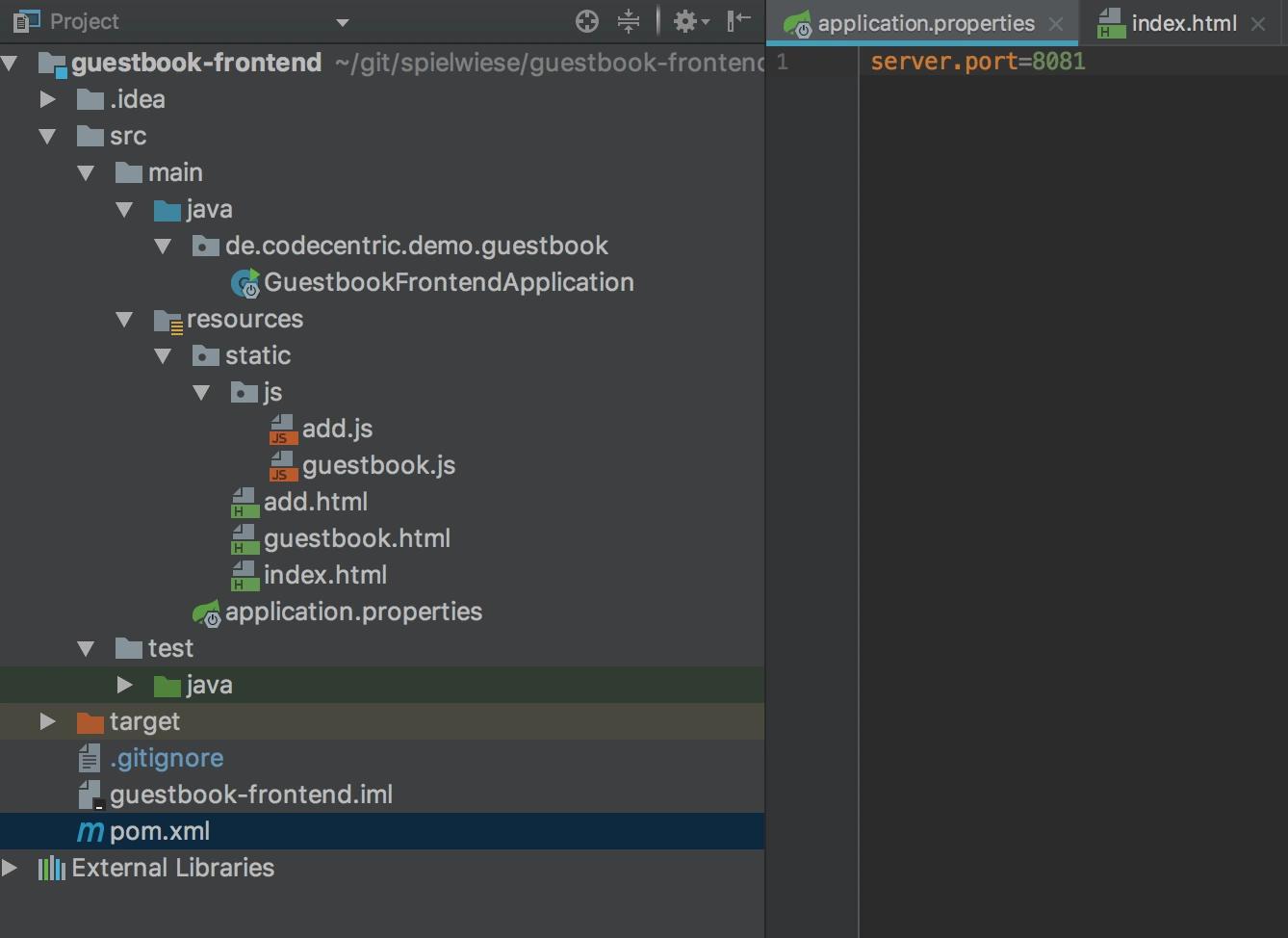
Task: Select the application.properties editor tab
Action: click(x=925, y=23)
